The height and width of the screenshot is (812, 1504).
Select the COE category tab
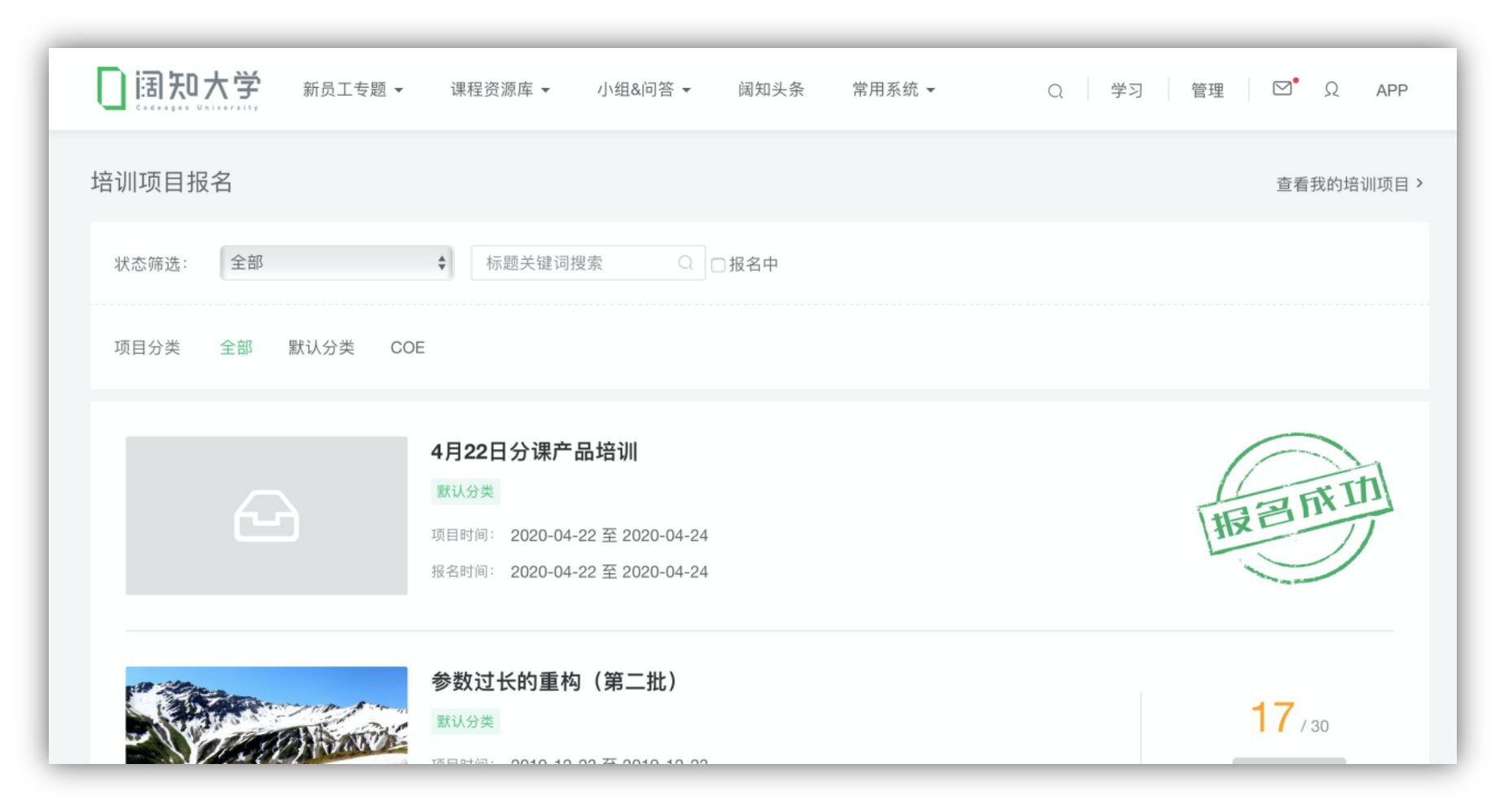(x=407, y=348)
